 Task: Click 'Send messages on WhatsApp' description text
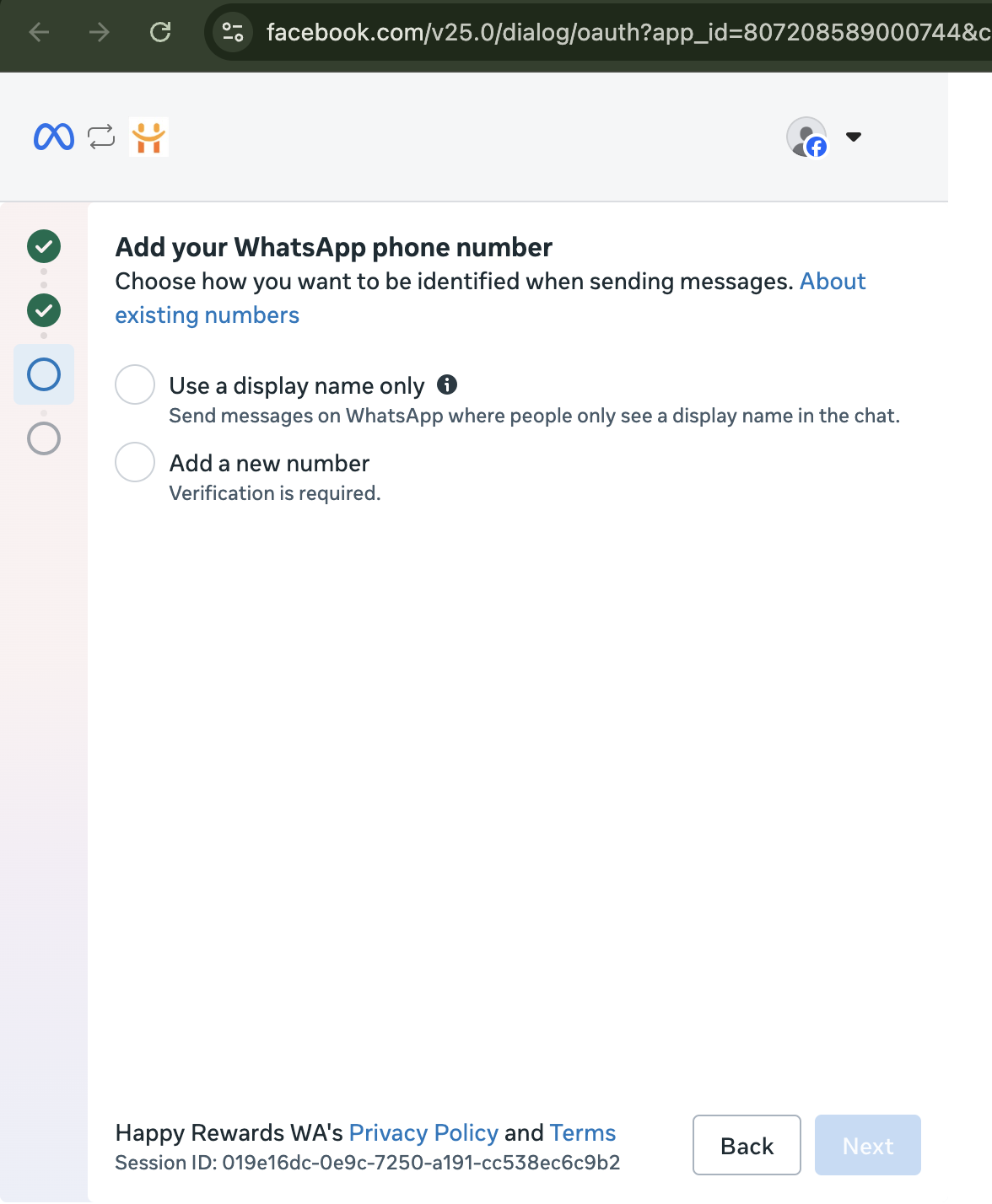click(535, 416)
